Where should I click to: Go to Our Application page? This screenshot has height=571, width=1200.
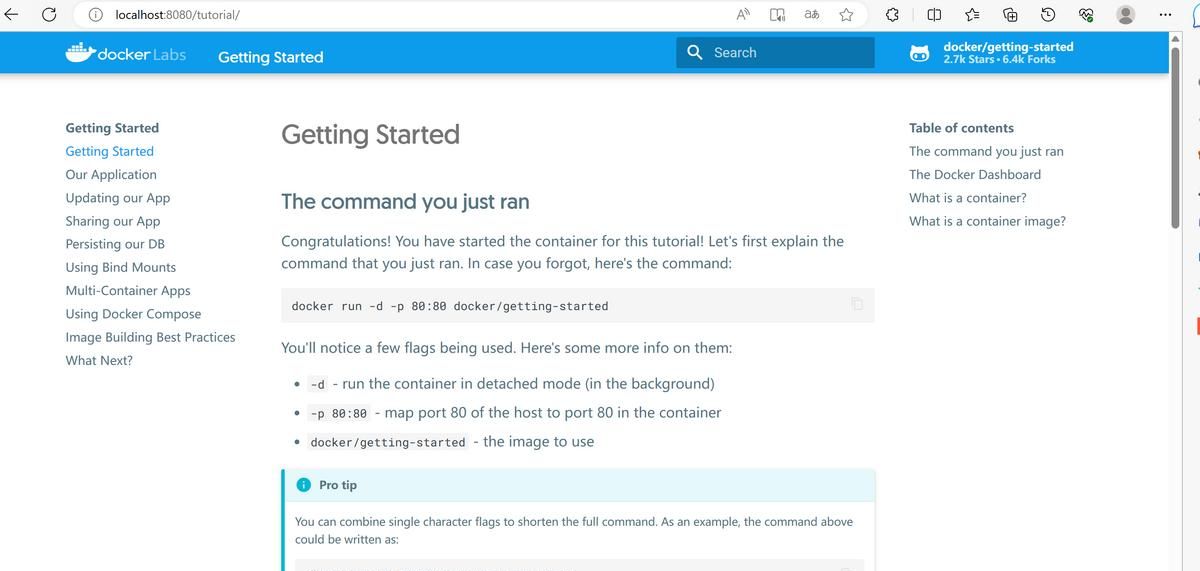point(111,174)
